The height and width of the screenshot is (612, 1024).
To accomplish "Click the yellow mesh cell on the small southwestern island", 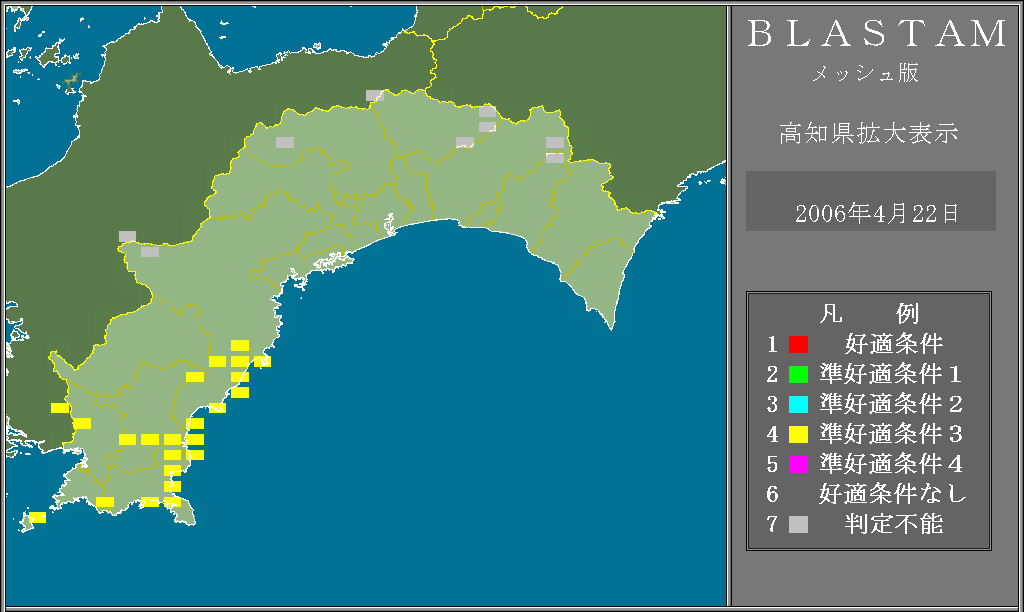I will click(37, 517).
